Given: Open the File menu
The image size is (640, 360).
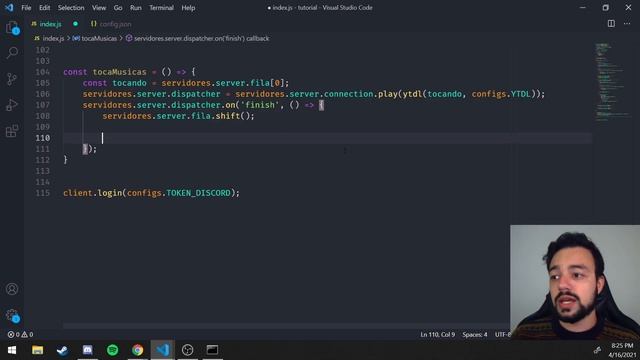Looking at the screenshot, I should (x=26, y=8).
